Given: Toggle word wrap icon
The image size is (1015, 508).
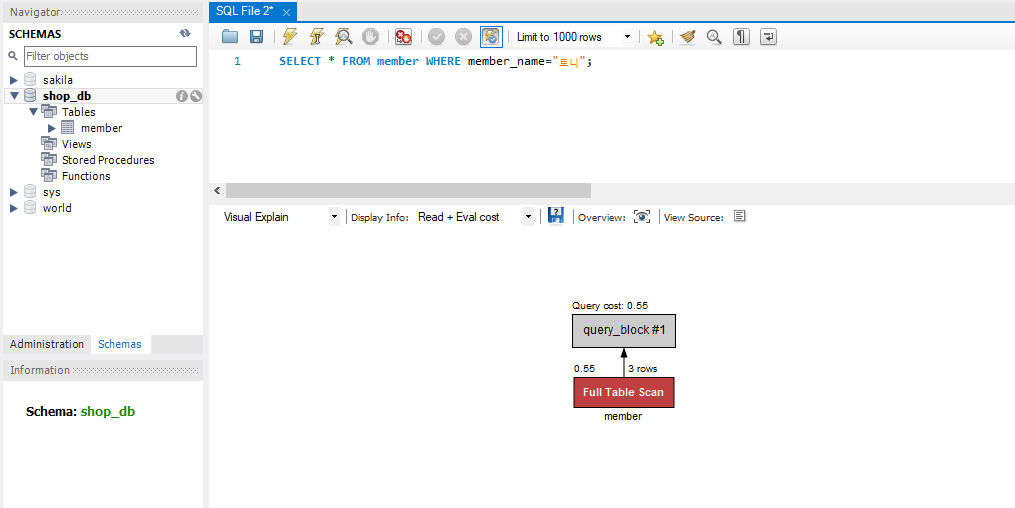Looking at the screenshot, I should tap(768, 37).
